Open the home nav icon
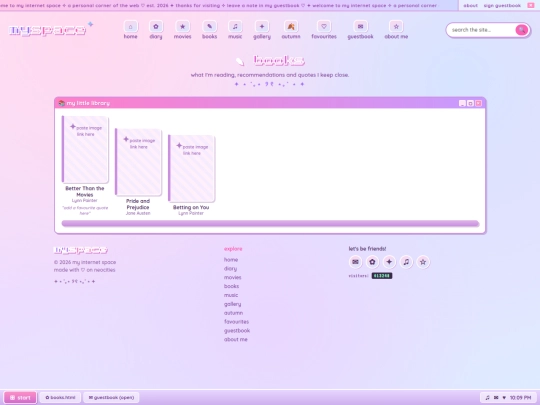 (x=131, y=27)
